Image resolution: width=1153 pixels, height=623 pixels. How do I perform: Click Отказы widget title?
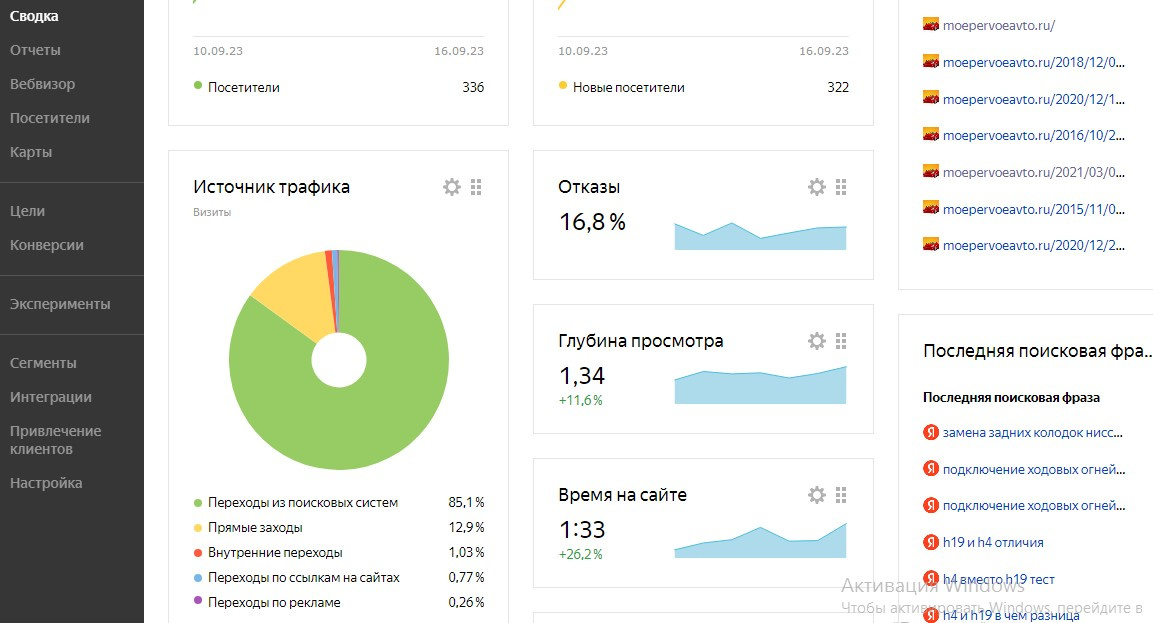coord(589,187)
